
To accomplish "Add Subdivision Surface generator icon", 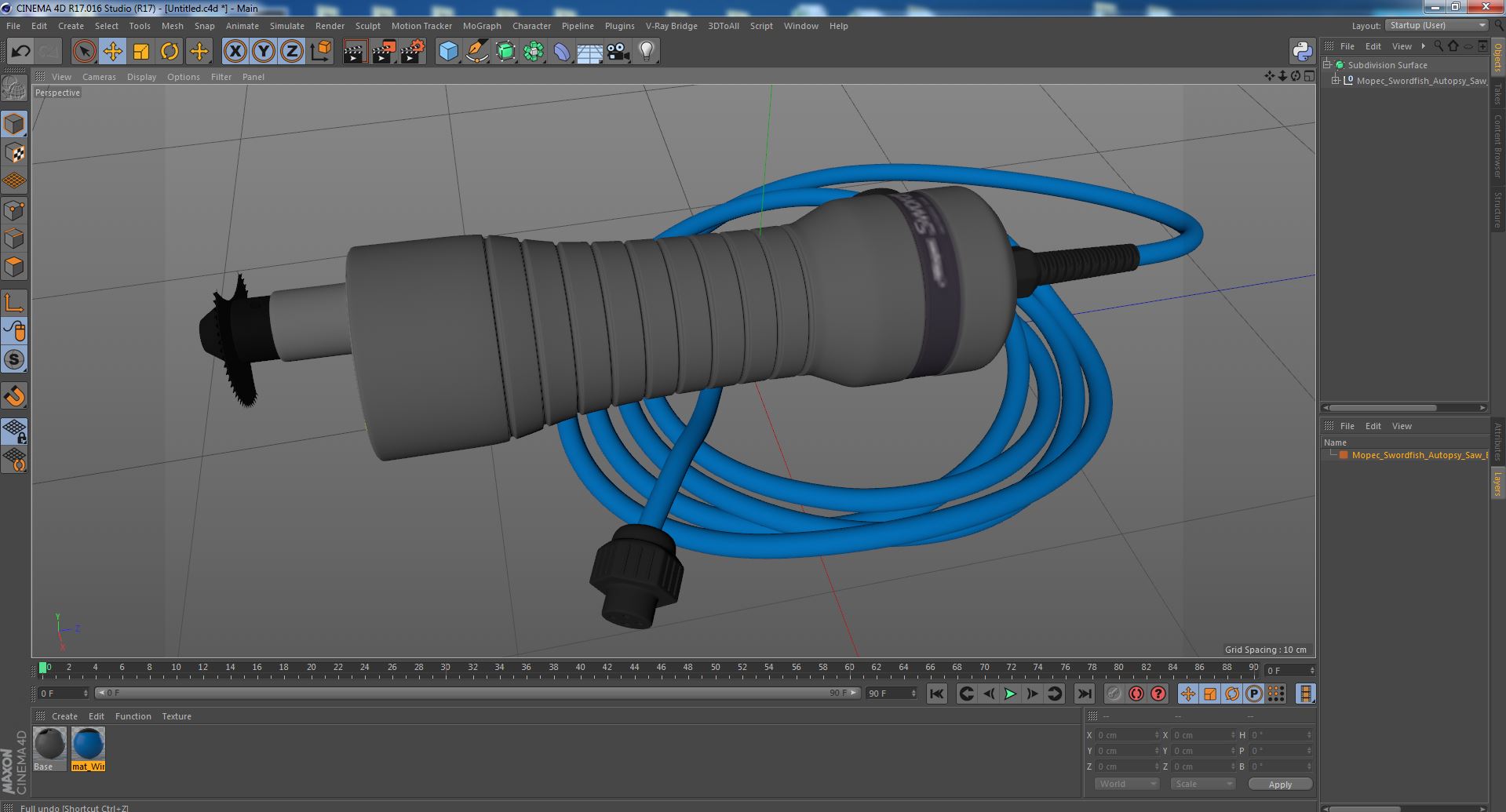I will point(505,52).
